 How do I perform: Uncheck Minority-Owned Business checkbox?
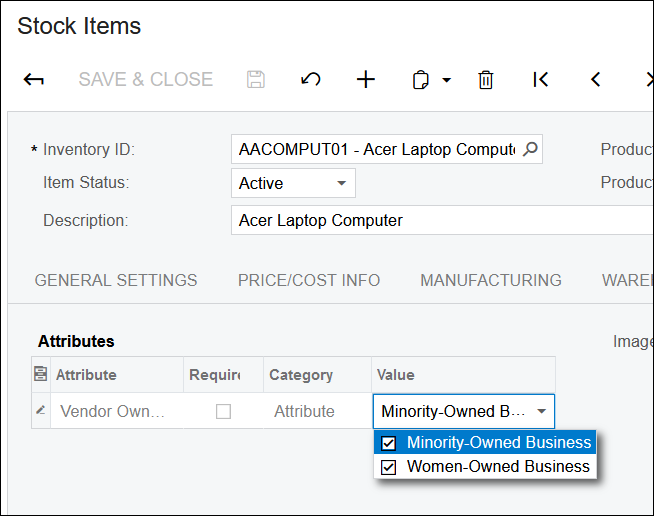tap(389, 443)
